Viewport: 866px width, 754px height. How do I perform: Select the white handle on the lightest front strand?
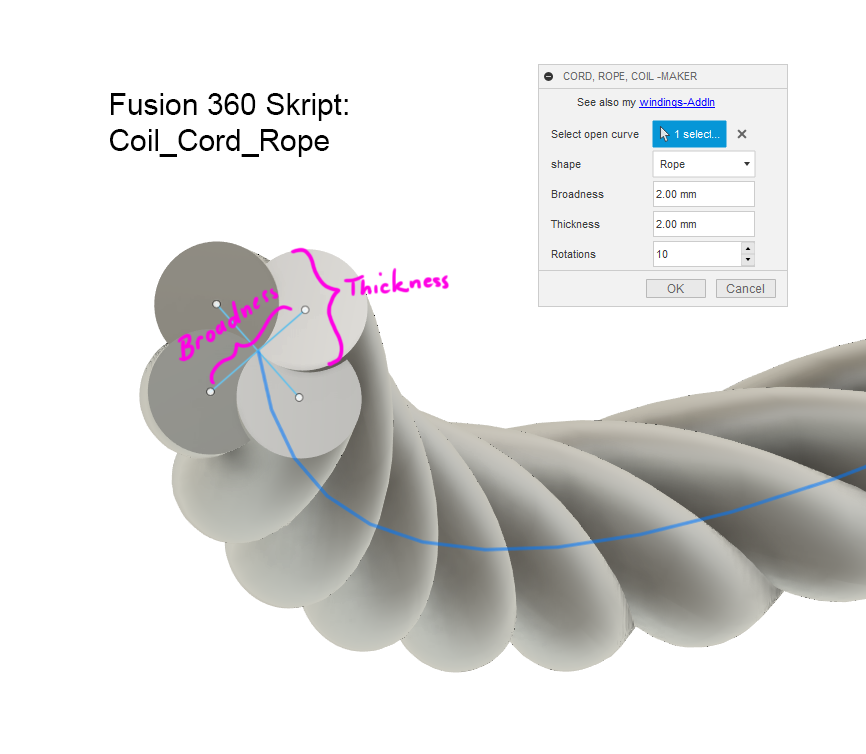coord(299,397)
